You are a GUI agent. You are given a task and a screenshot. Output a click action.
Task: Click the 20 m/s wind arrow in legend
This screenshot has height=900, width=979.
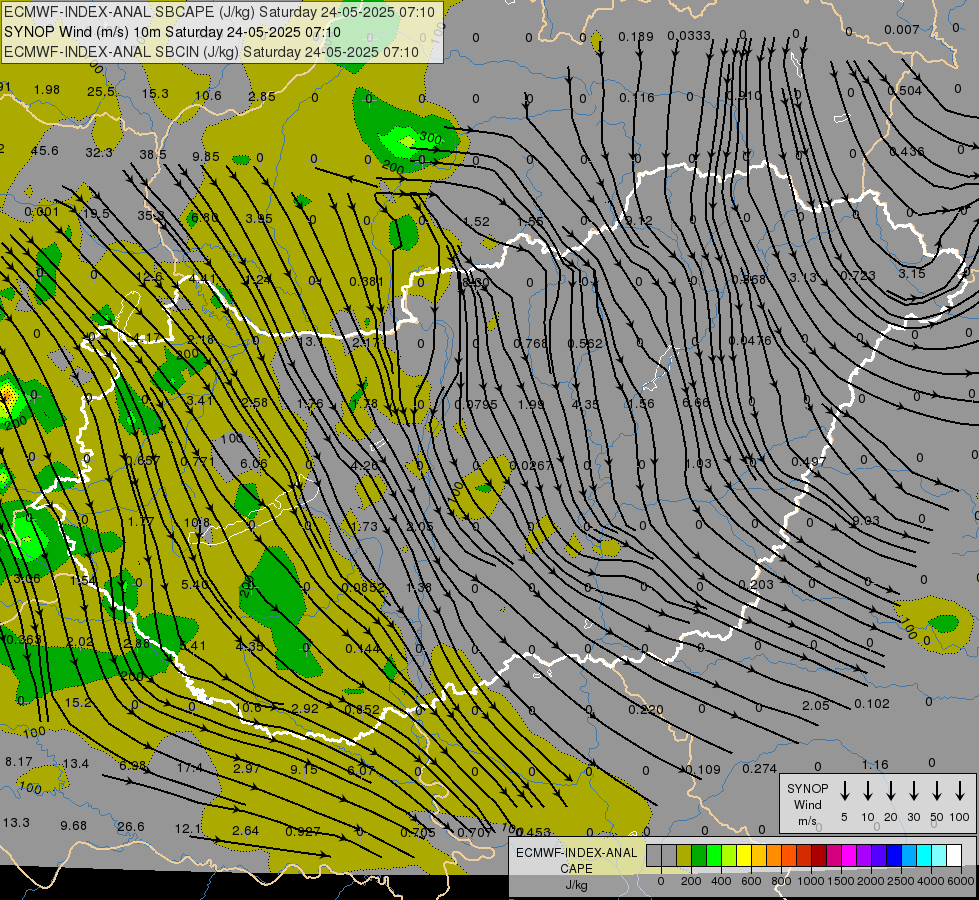pyautogui.click(x=890, y=790)
